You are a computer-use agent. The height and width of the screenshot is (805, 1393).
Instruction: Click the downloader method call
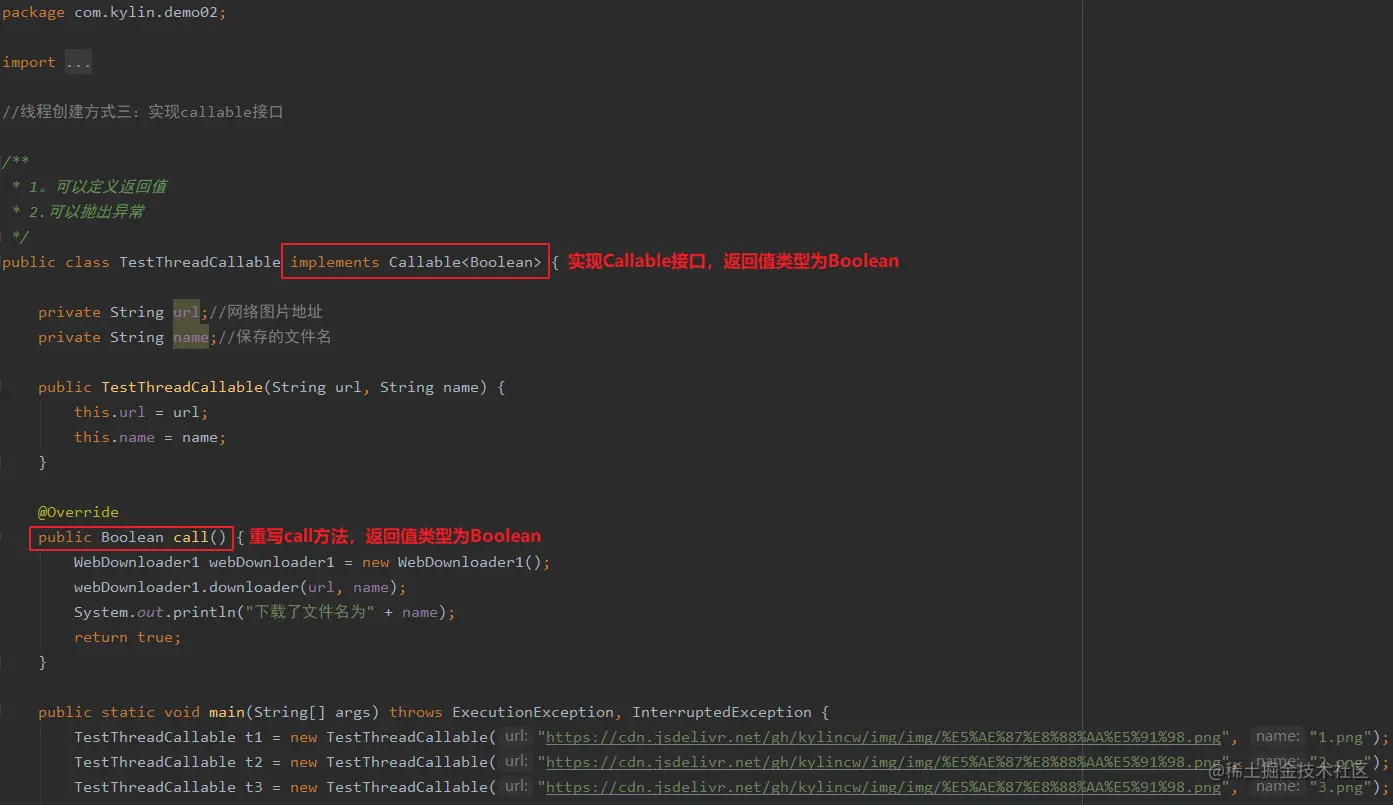point(253,587)
